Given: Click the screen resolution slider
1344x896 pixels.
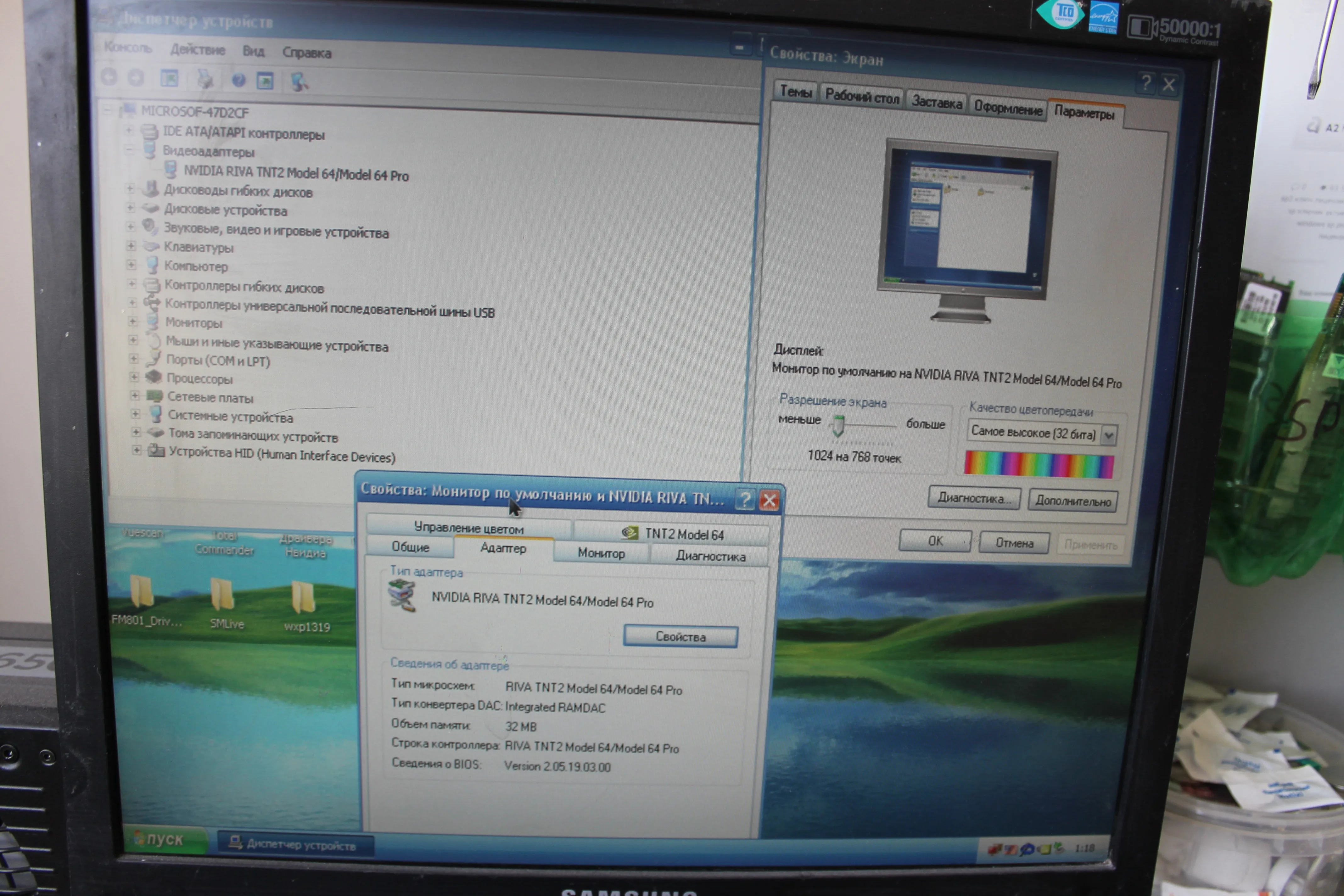Looking at the screenshot, I should coord(838,426).
